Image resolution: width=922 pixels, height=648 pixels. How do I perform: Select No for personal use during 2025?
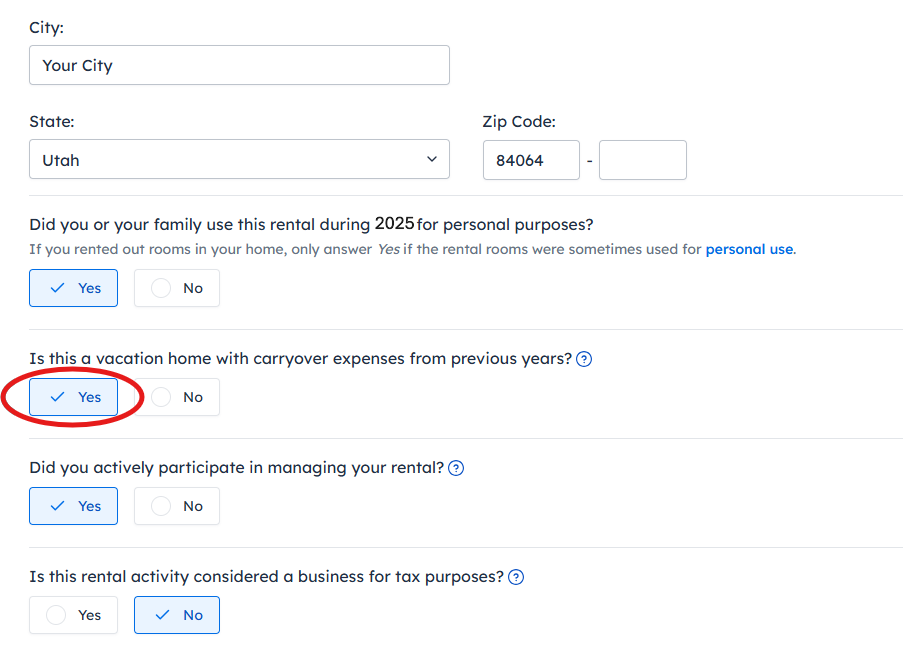click(x=177, y=288)
